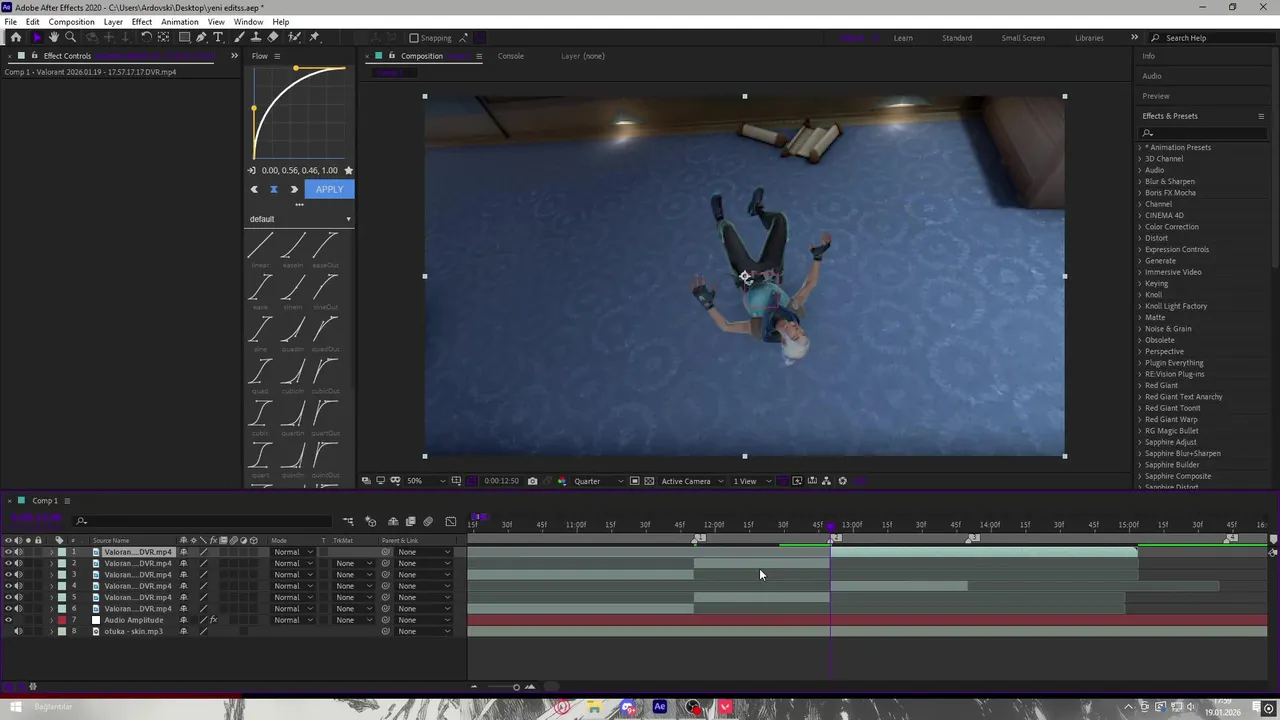
Task: Click the reset exposure icon in viewer footer
Action: point(842,481)
